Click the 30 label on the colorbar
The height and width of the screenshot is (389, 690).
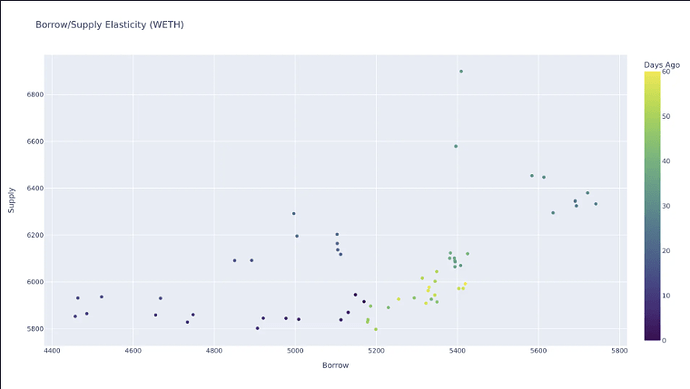(x=666, y=206)
